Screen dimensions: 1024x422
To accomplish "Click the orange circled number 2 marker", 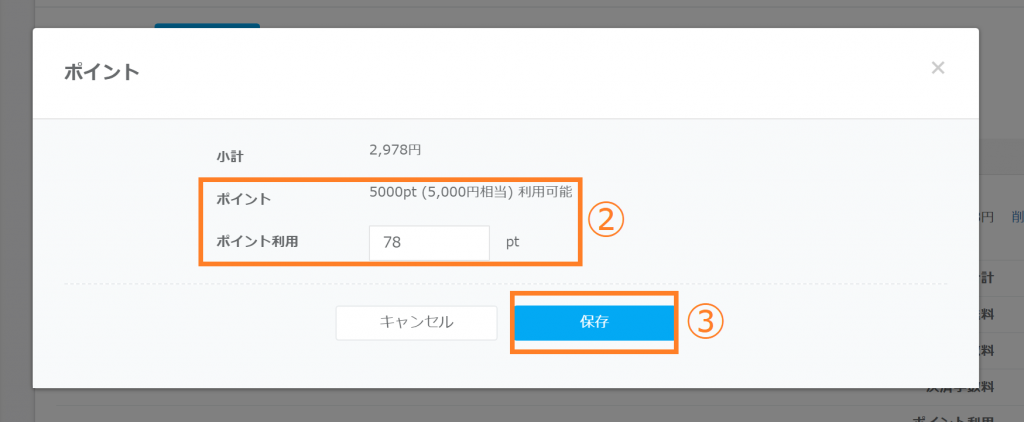I will tap(605, 220).
